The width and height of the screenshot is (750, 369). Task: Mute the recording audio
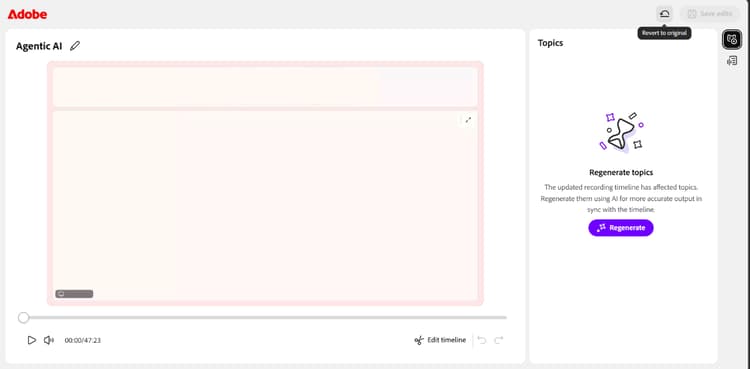point(49,340)
